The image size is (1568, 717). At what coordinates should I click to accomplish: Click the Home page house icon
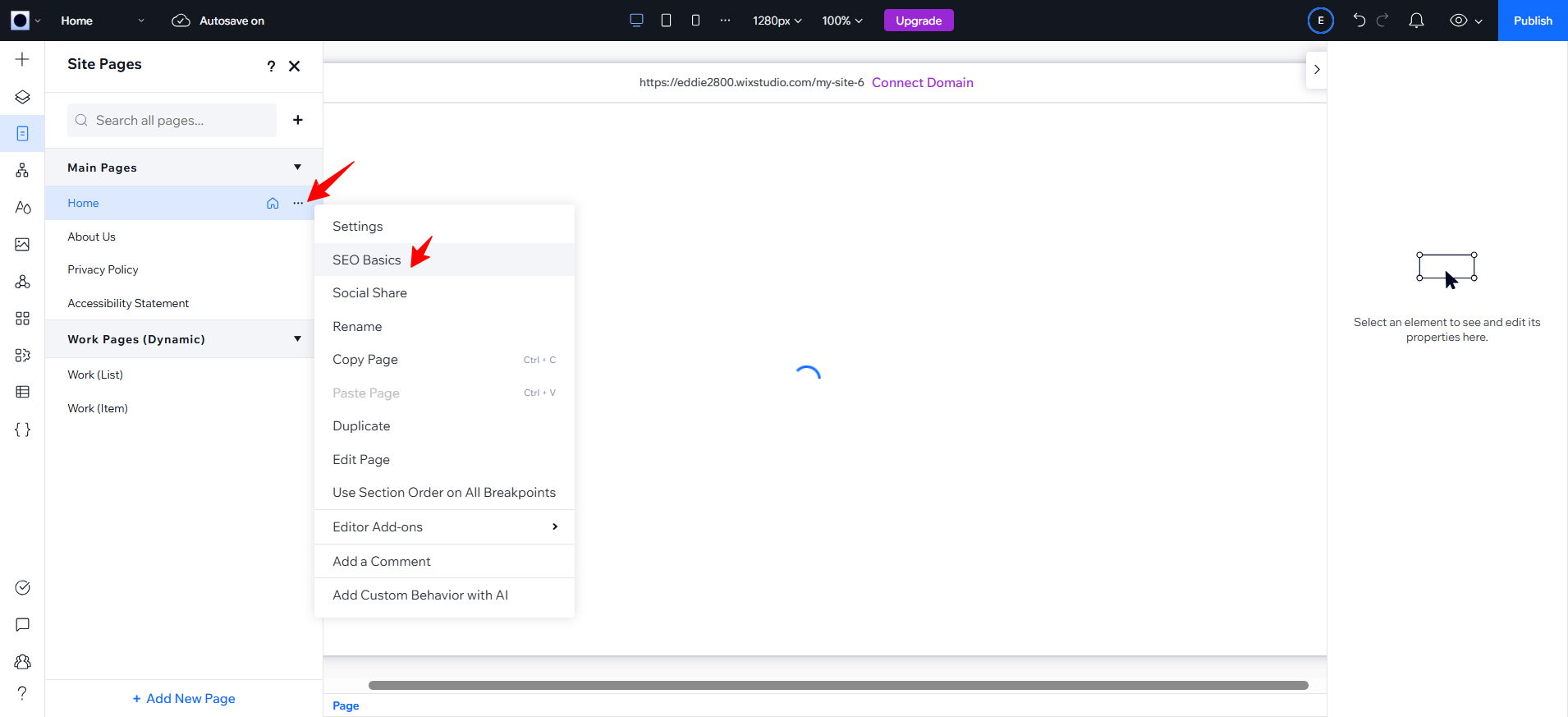(x=273, y=203)
